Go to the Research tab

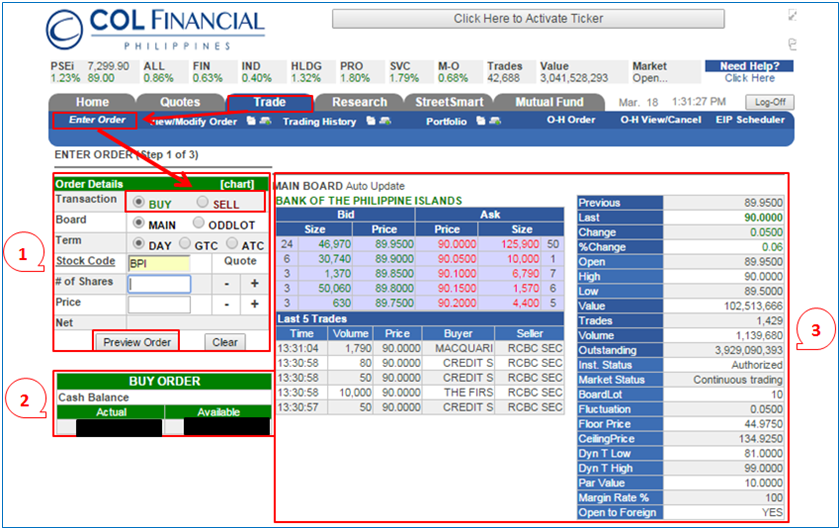click(x=359, y=102)
